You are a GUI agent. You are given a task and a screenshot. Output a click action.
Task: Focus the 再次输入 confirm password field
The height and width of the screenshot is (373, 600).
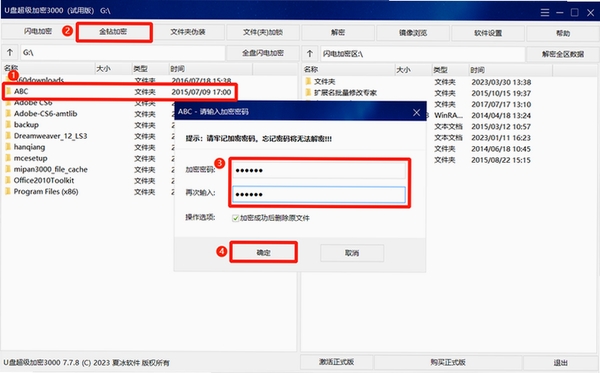[x=319, y=194]
